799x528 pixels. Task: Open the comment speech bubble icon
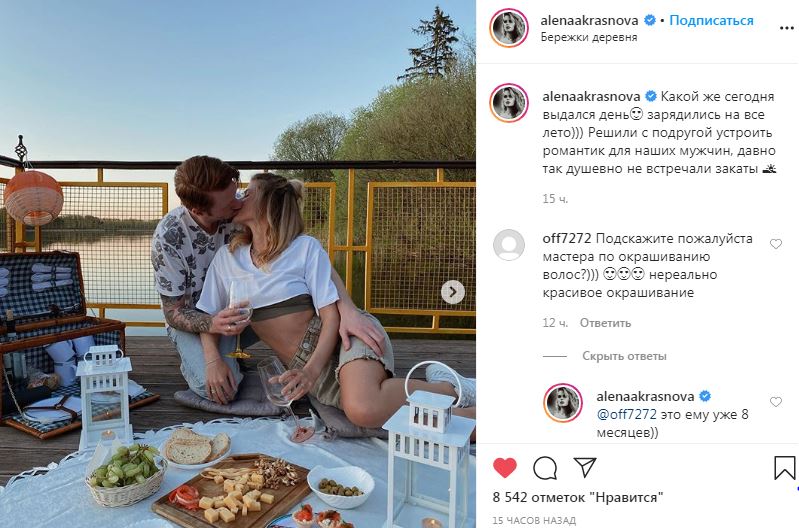pos(545,467)
